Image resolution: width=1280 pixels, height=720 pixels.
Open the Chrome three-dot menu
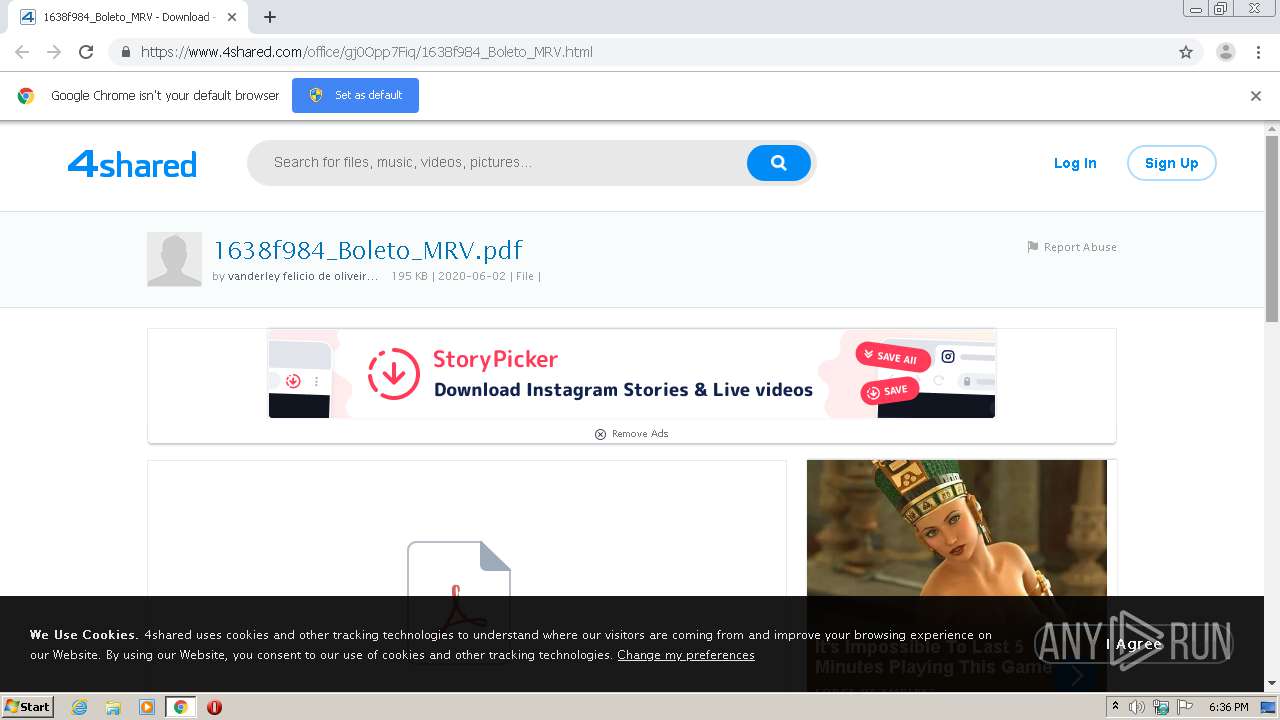tap(1259, 52)
